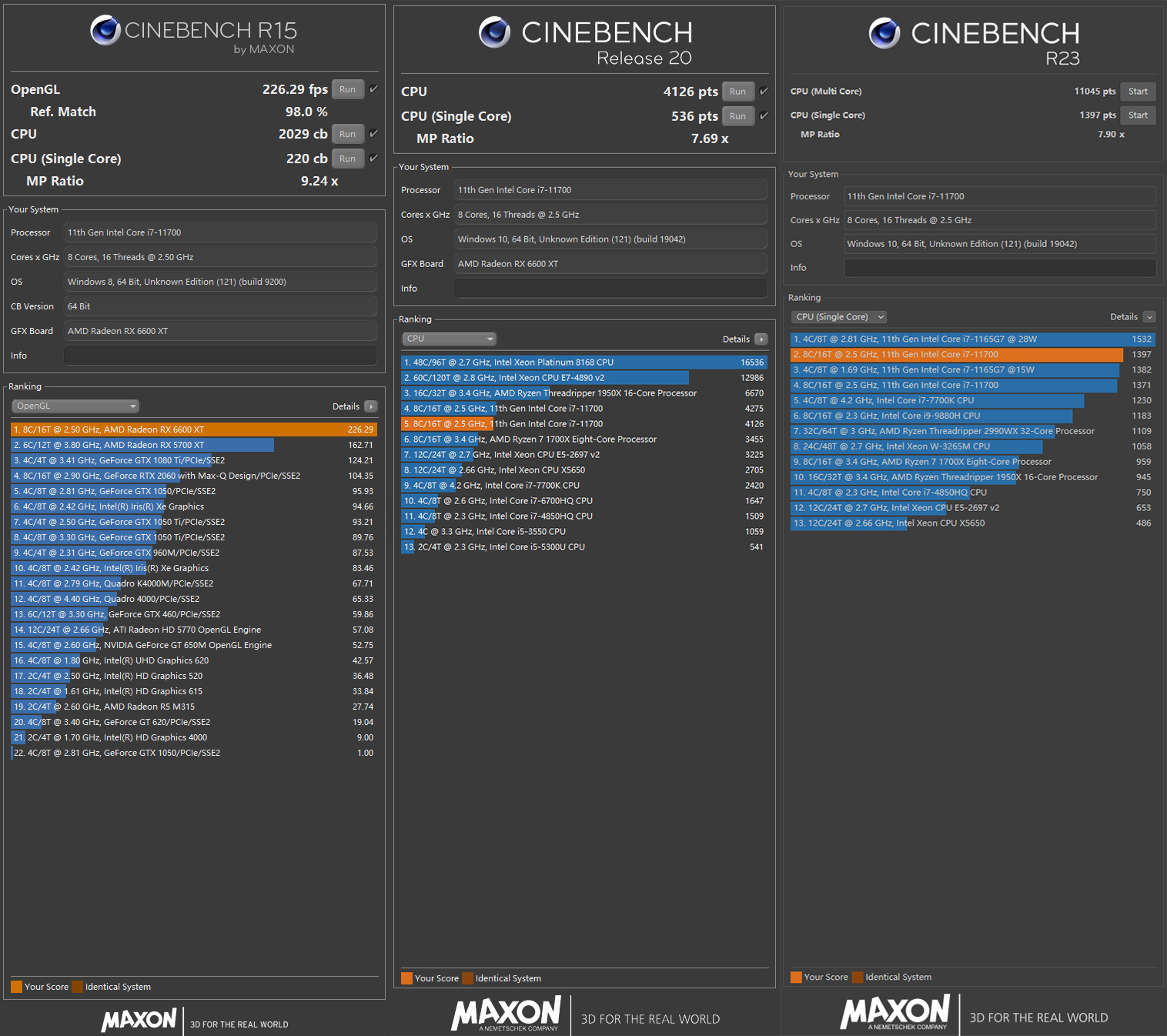
Task: Run the R15 CPU benchmark
Action: pos(348,134)
